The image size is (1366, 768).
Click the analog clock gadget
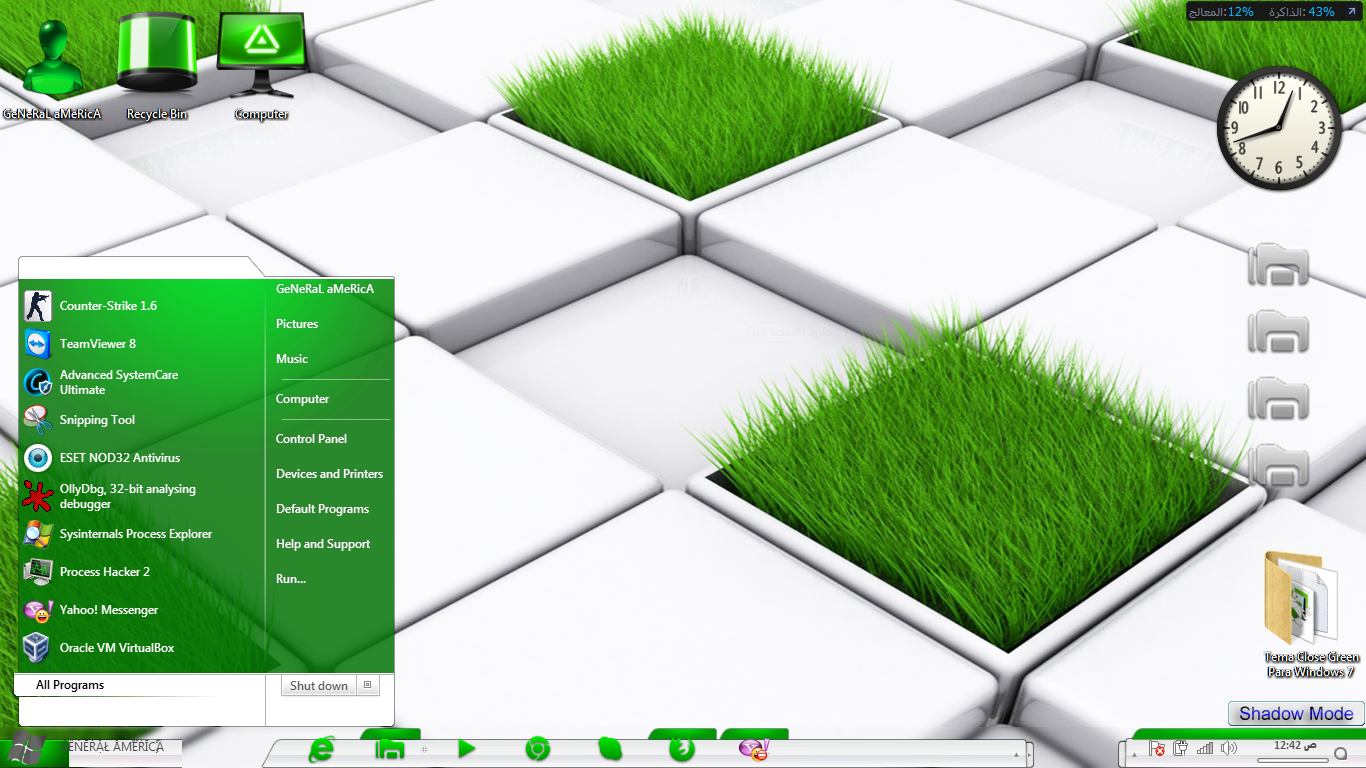(x=1279, y=128)
